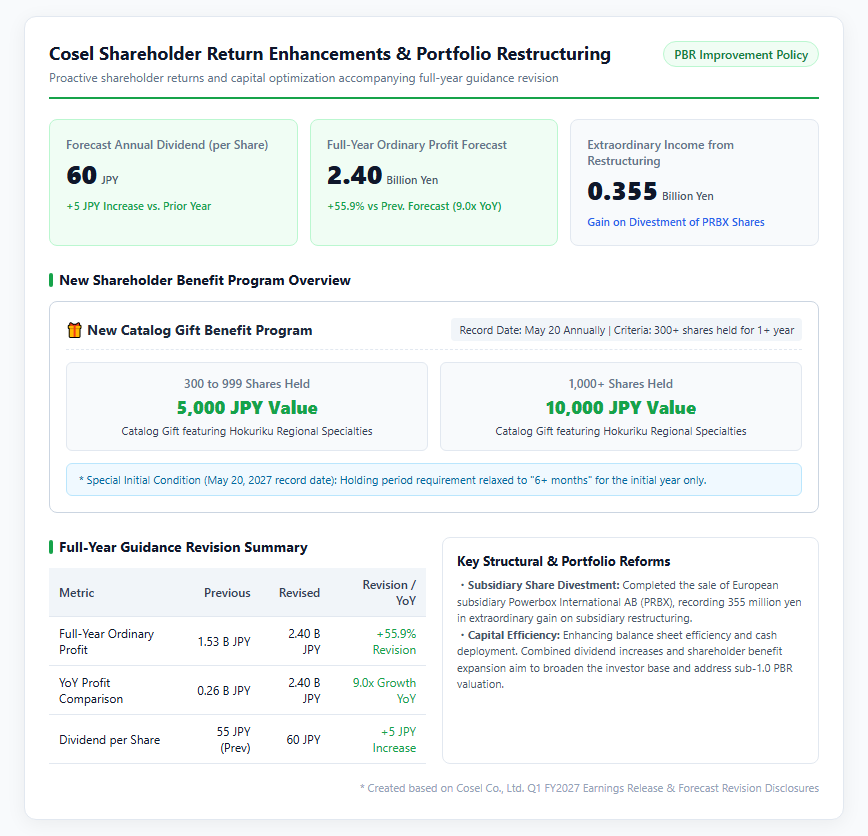Select the YoY Profit Comparison row label
Image resolution: width=868 pixels, height=836 pixels.
tap(91, 690)
